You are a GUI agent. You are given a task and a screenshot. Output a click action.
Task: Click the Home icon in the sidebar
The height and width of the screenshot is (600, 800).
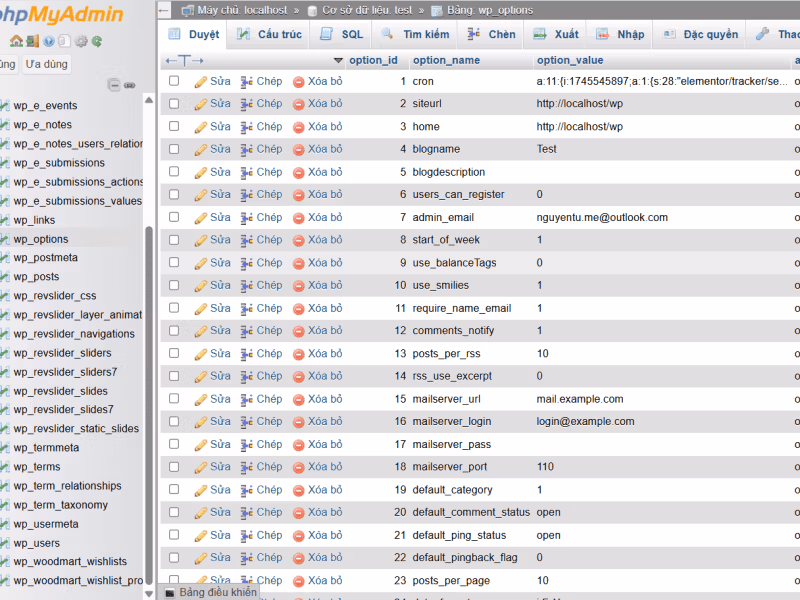pyautogui.click(x=16, y=41)
